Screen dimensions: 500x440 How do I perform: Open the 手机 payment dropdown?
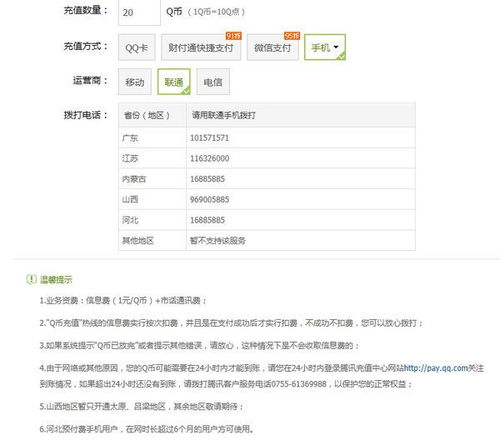[325, 47]
